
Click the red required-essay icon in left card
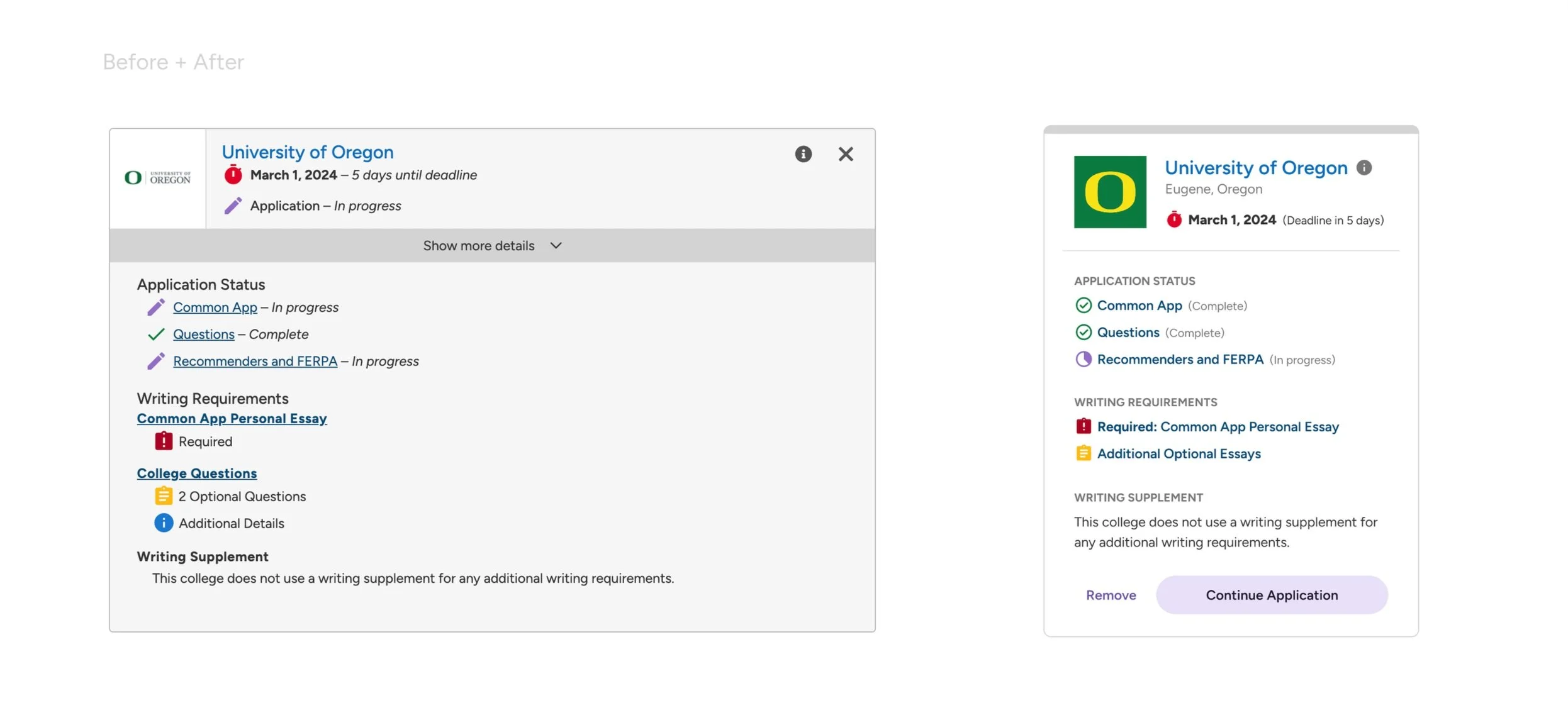[x=164, y=441]
